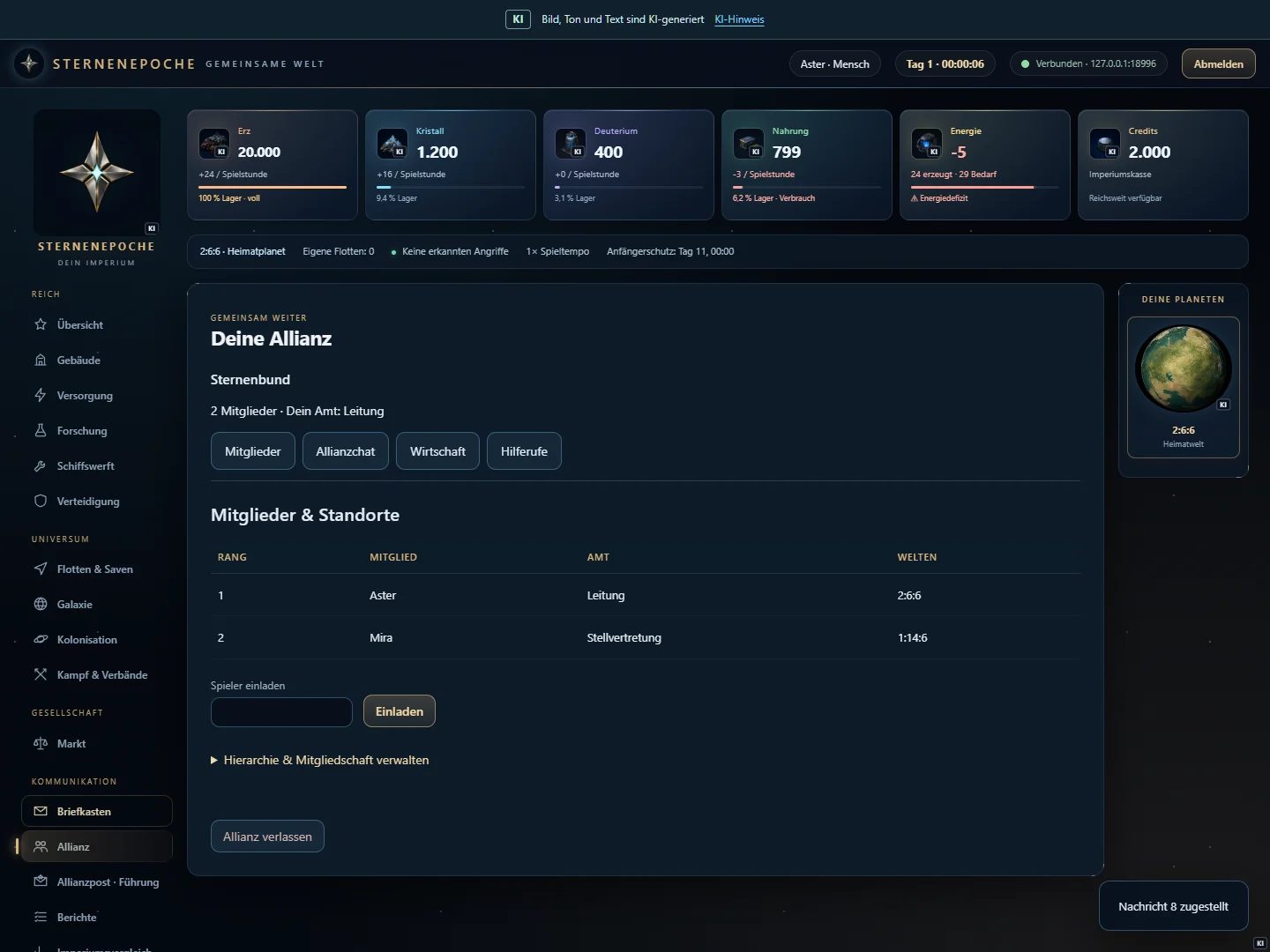The height and width of the screenshot is (952, 1270).
Task: Click the Briefkasten envelope icon
Action: [x=41, y=811]
